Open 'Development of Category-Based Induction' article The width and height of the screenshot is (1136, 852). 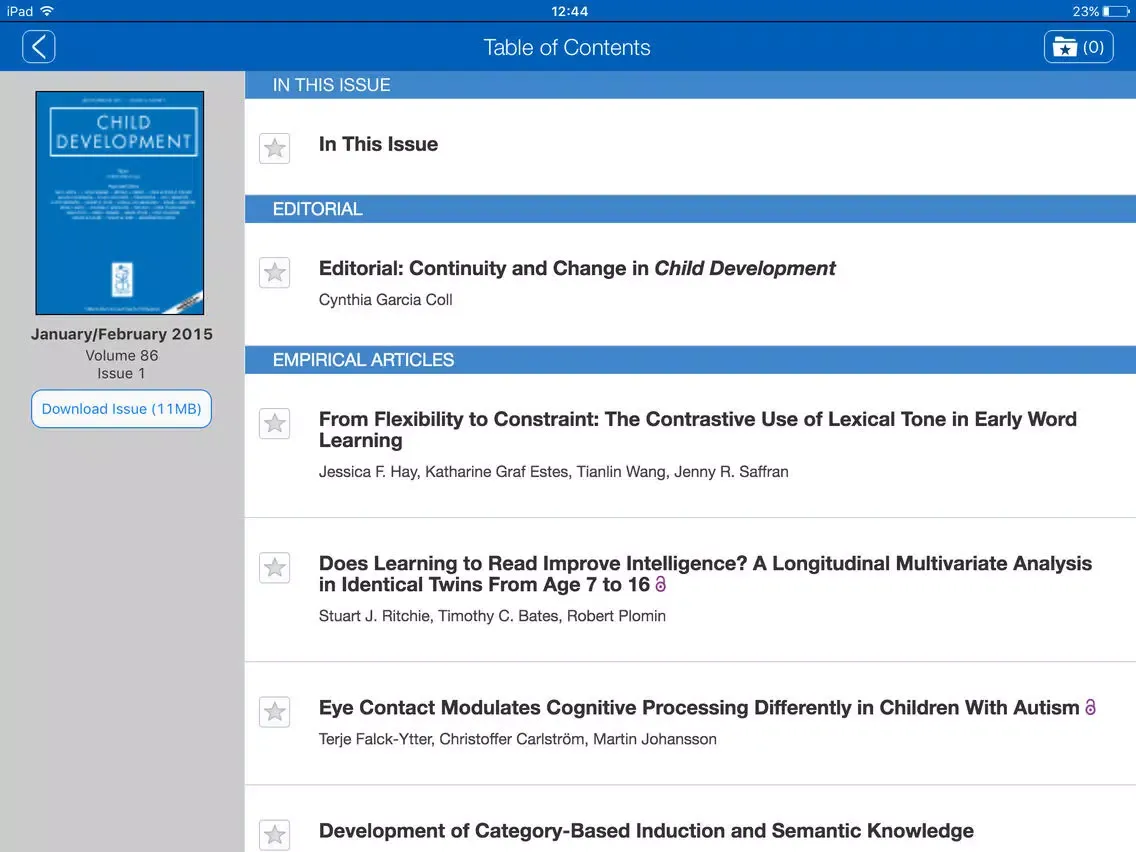646,831
